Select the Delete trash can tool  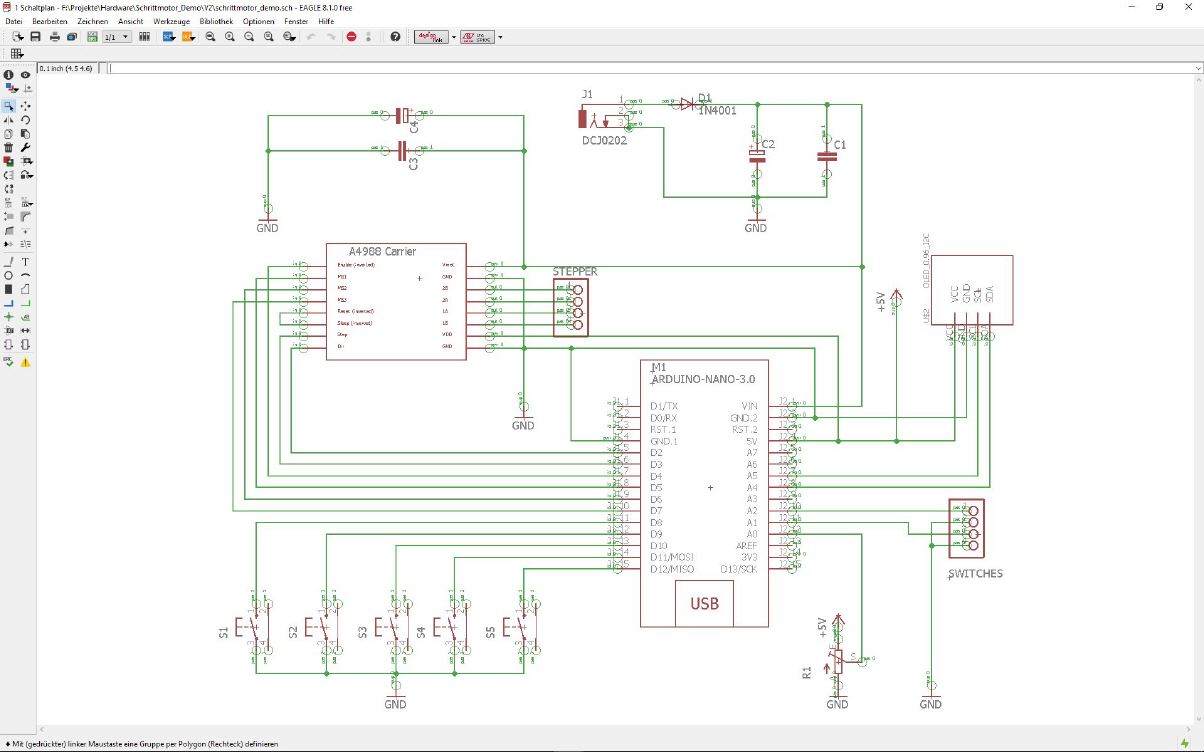[x=9, y=147]
